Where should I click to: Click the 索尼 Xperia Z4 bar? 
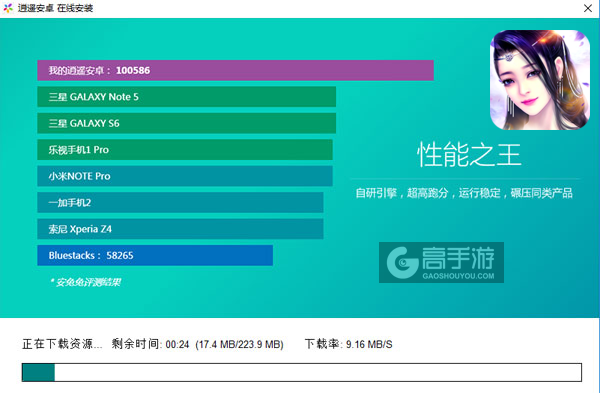(x=180, y=229)
